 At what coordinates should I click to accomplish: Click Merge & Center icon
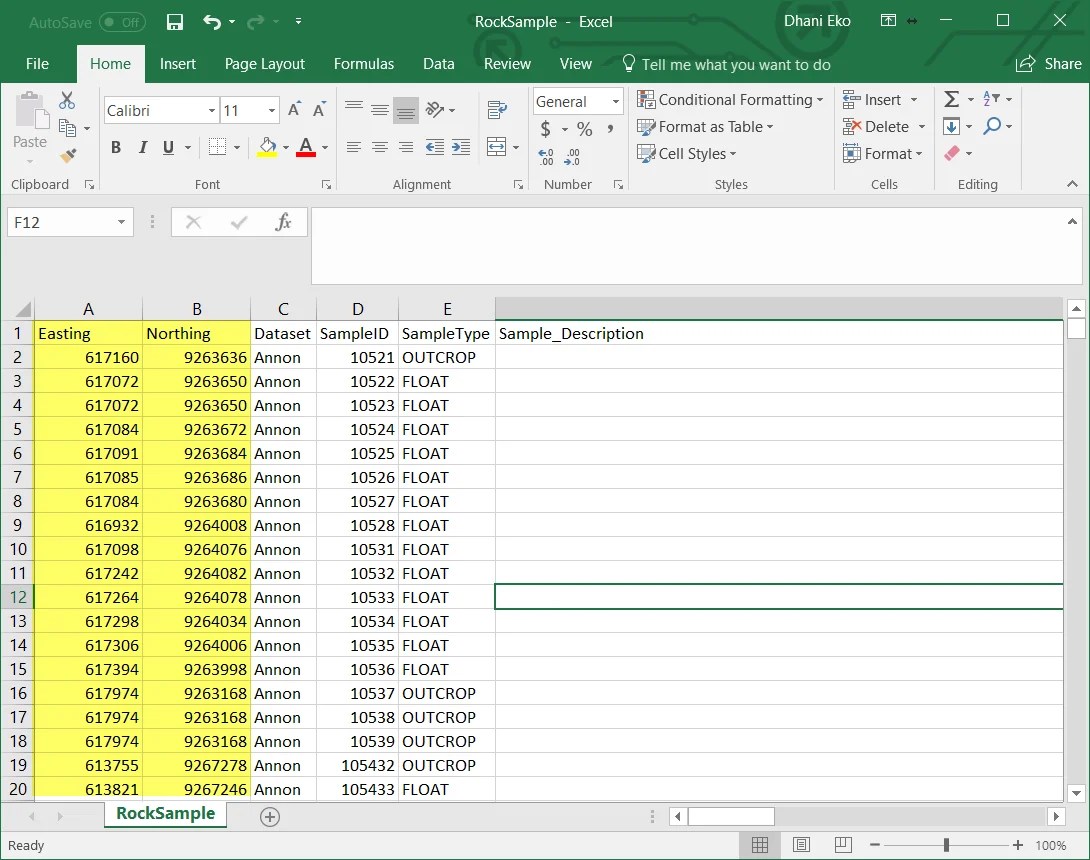496,147
